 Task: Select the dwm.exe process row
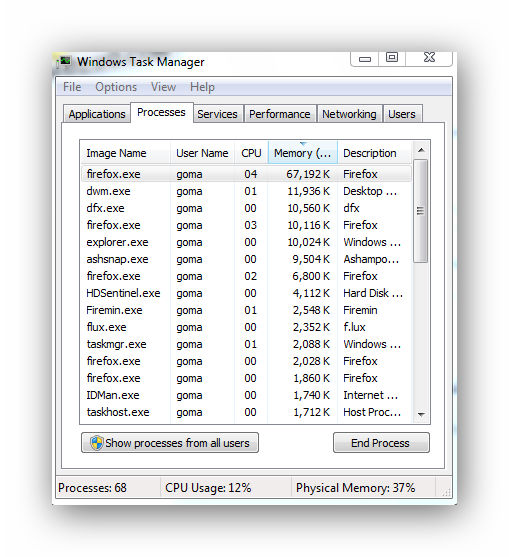[246, 191]
